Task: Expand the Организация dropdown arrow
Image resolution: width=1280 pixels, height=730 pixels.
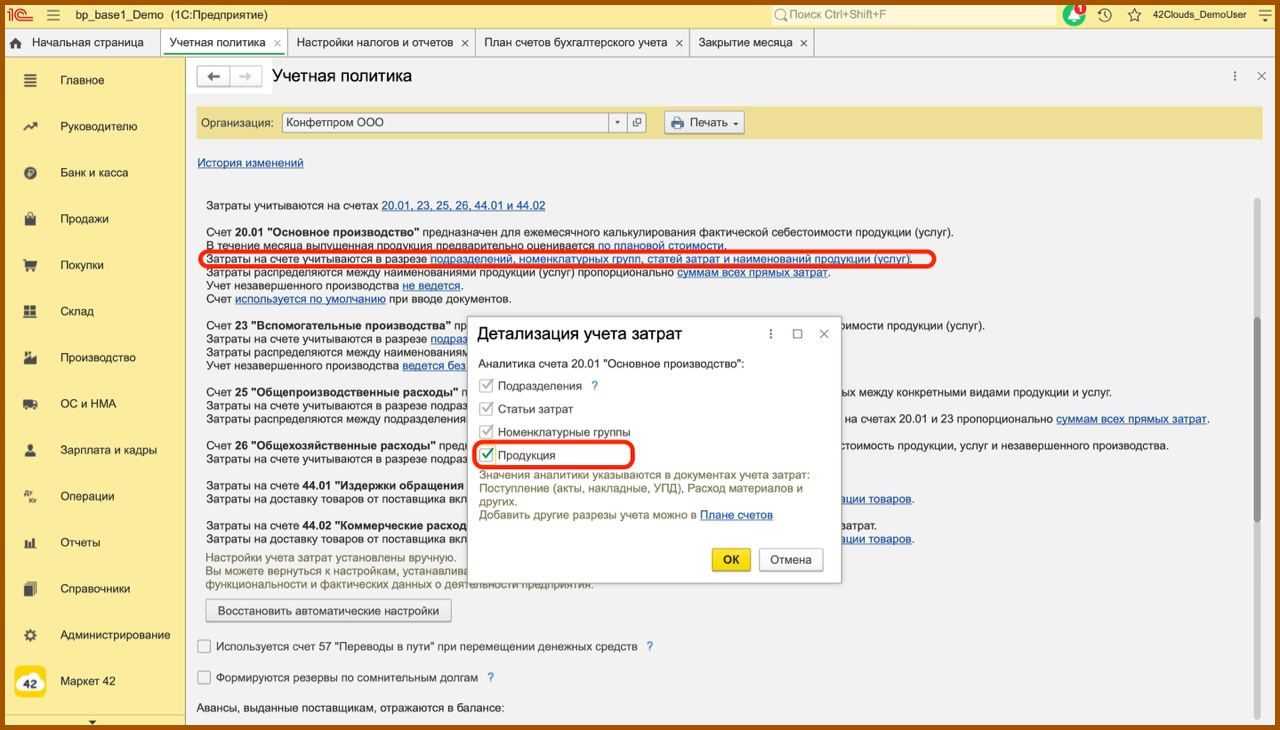Action: 618,123
